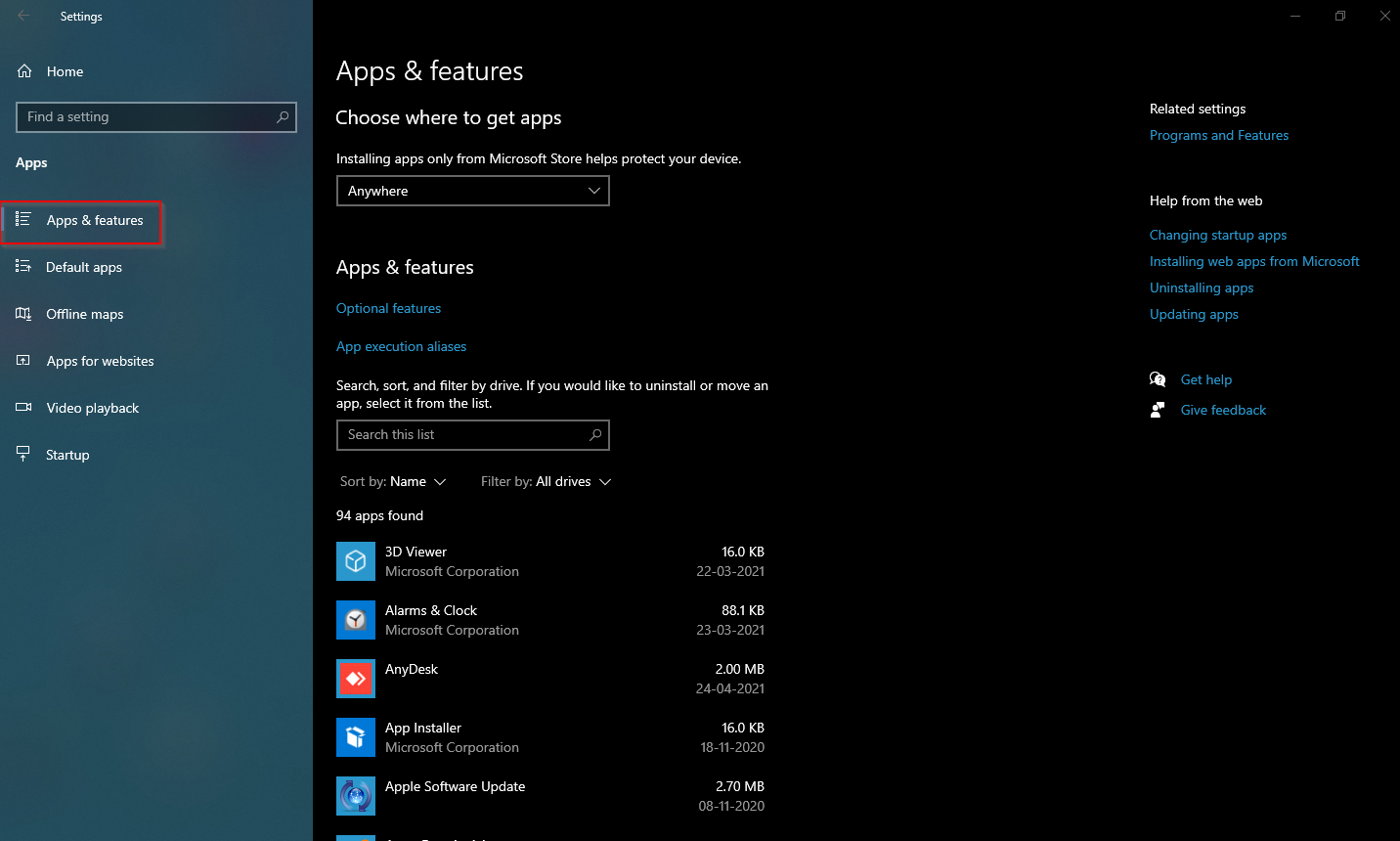This screenshot has width=1400, height=841.
Task: Open Optional features link
Action: (x=388, y=308)
